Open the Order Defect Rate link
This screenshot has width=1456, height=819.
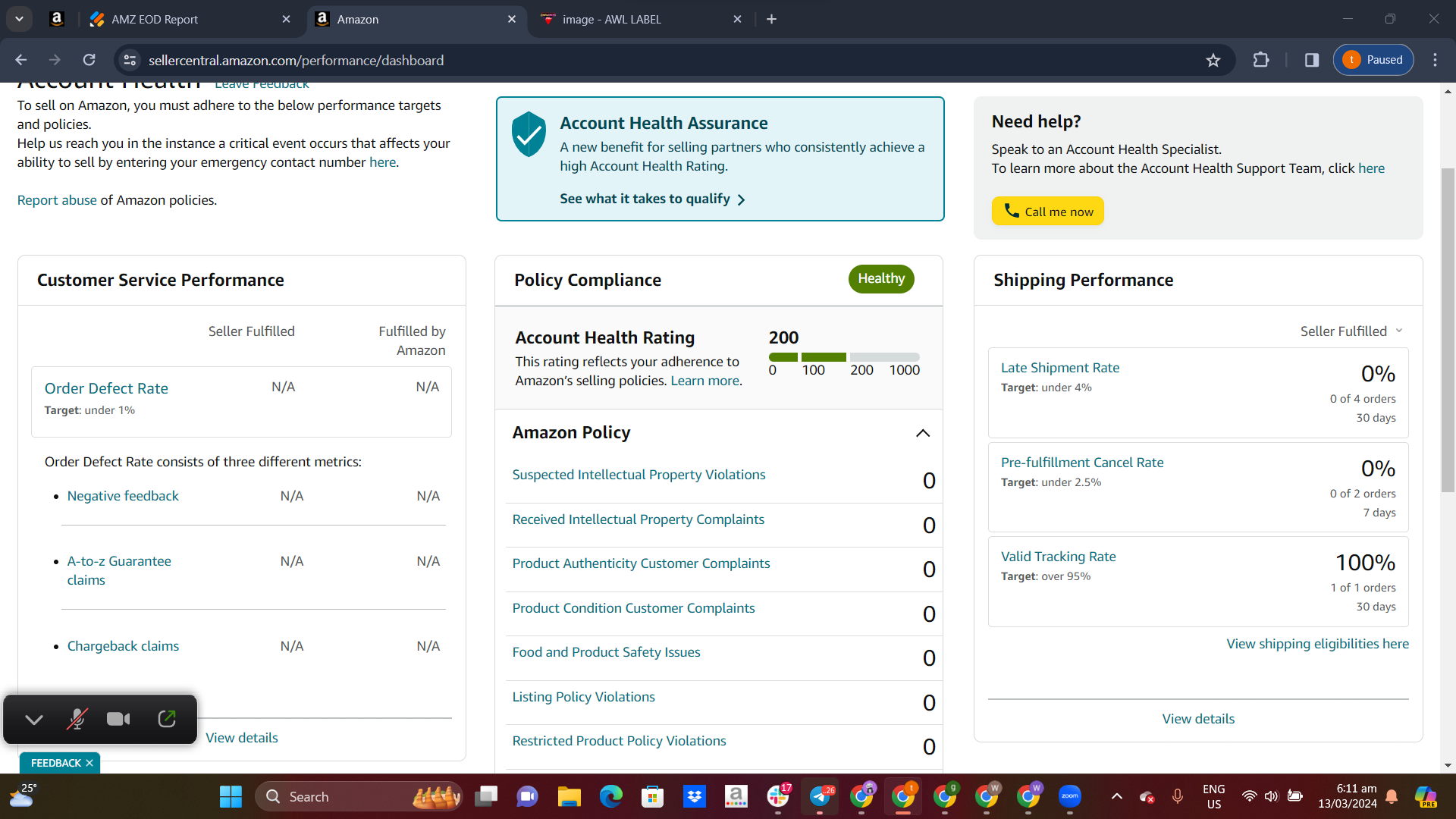click(x=106, y=388)
